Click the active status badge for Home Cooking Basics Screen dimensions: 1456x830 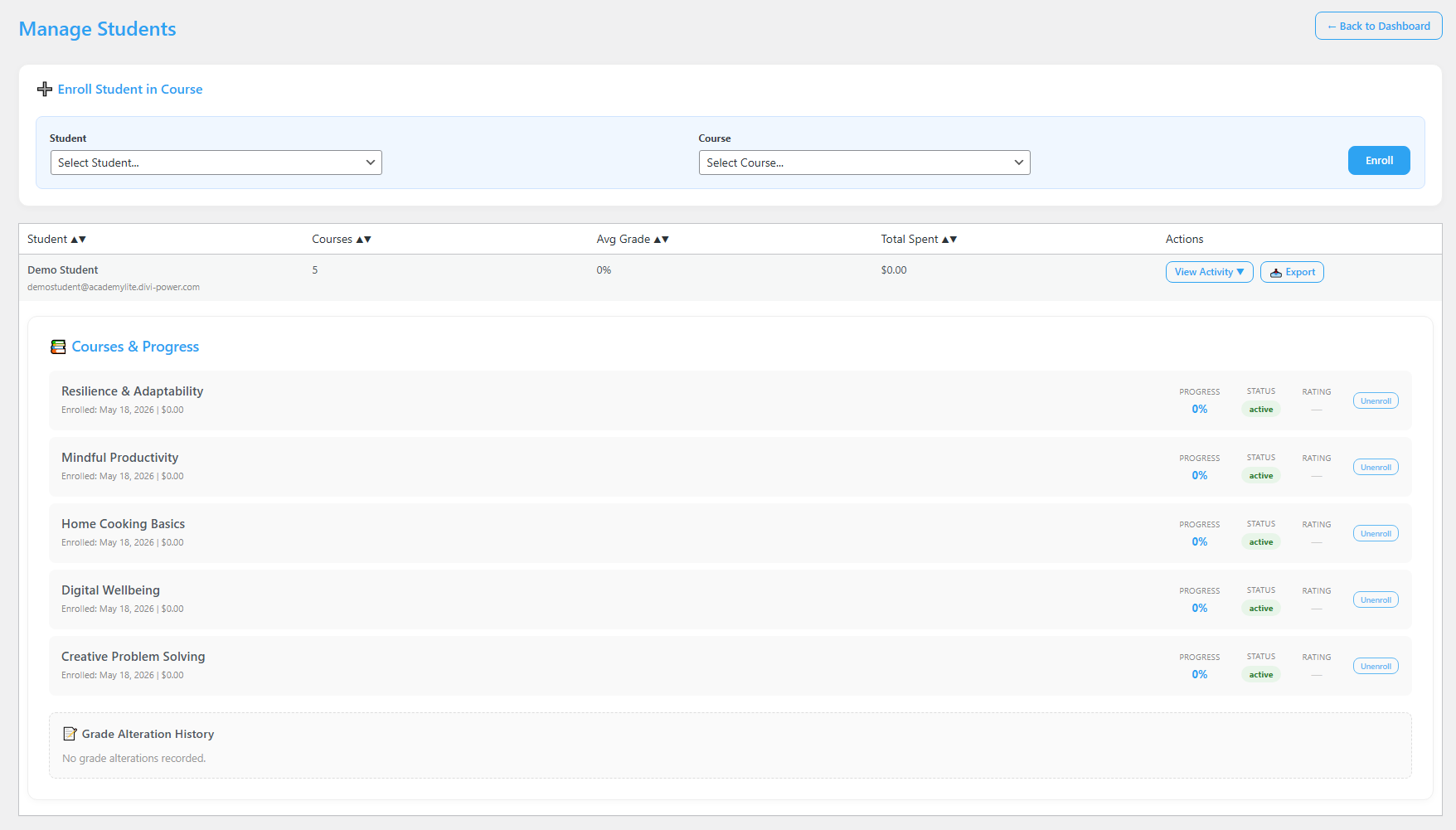tap(1261, 542)
